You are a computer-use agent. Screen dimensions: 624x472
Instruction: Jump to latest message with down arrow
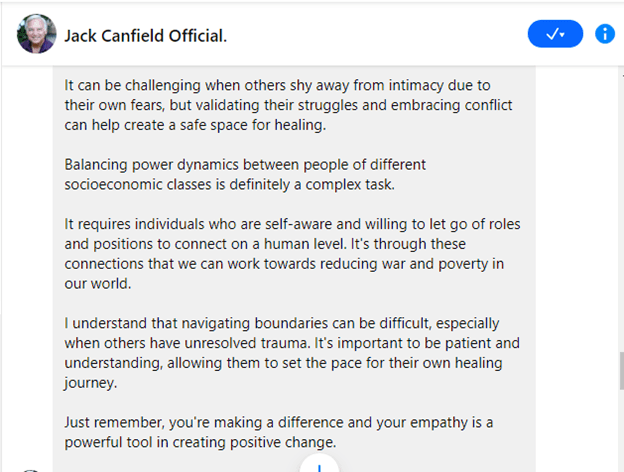319,465
